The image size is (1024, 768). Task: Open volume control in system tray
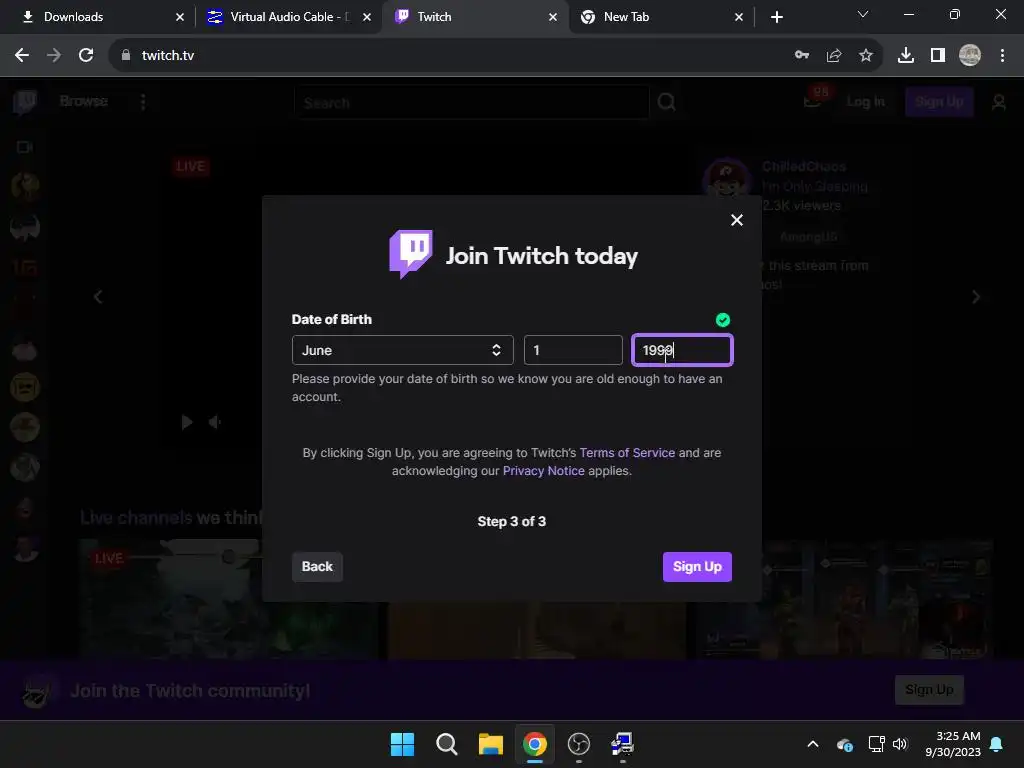coord(900,744)
